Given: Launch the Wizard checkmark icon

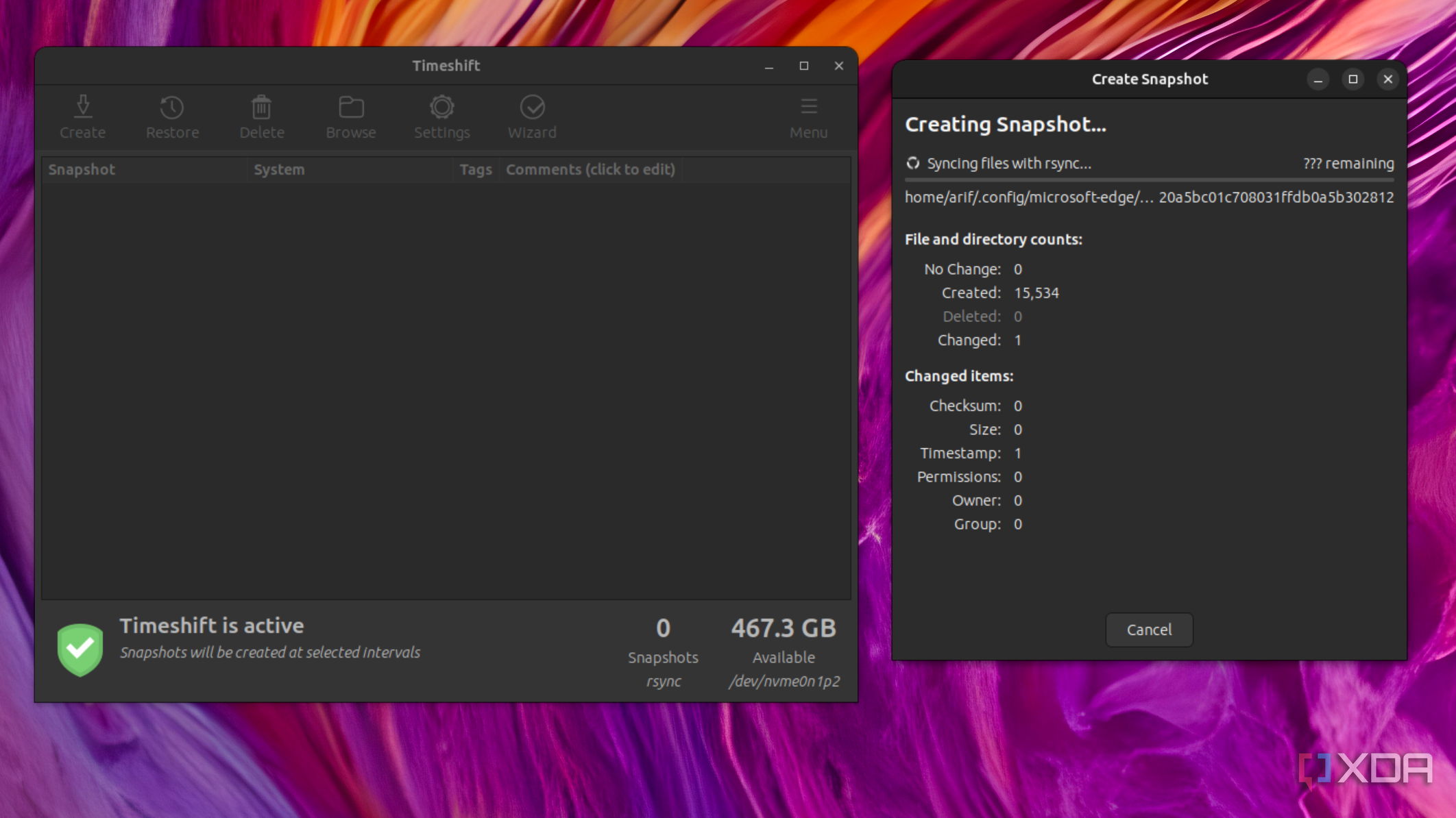Looking at the screenshot, I should click(x=532, y=107).
